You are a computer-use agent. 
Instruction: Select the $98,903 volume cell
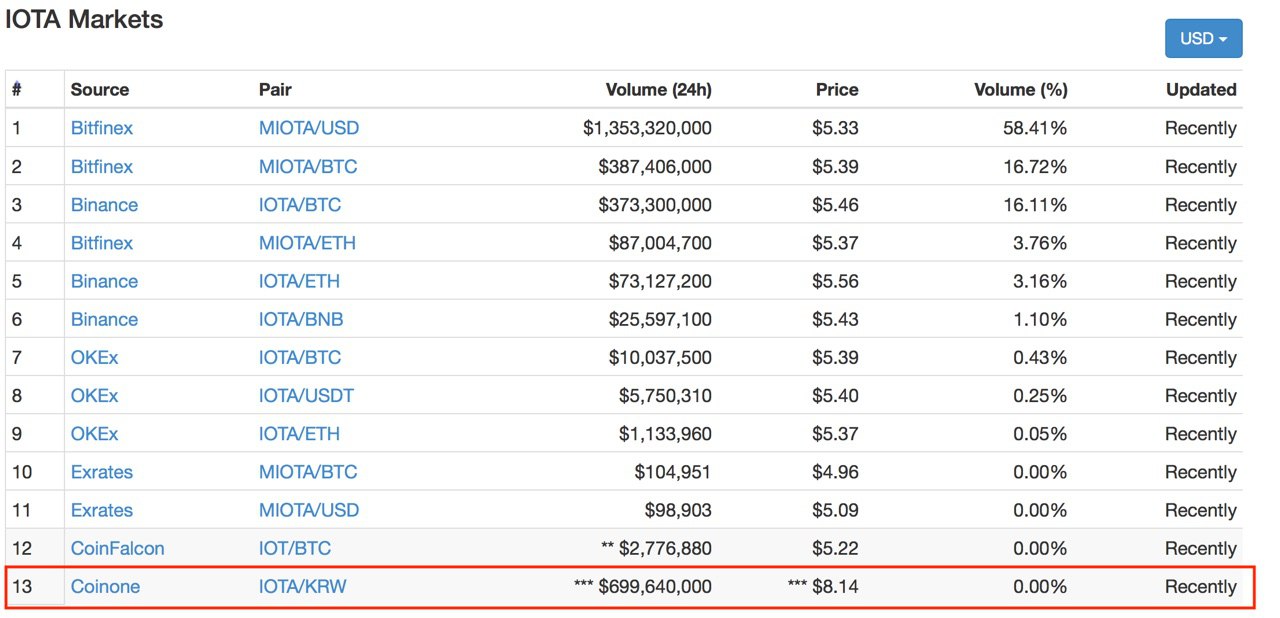tap(678, 510)
